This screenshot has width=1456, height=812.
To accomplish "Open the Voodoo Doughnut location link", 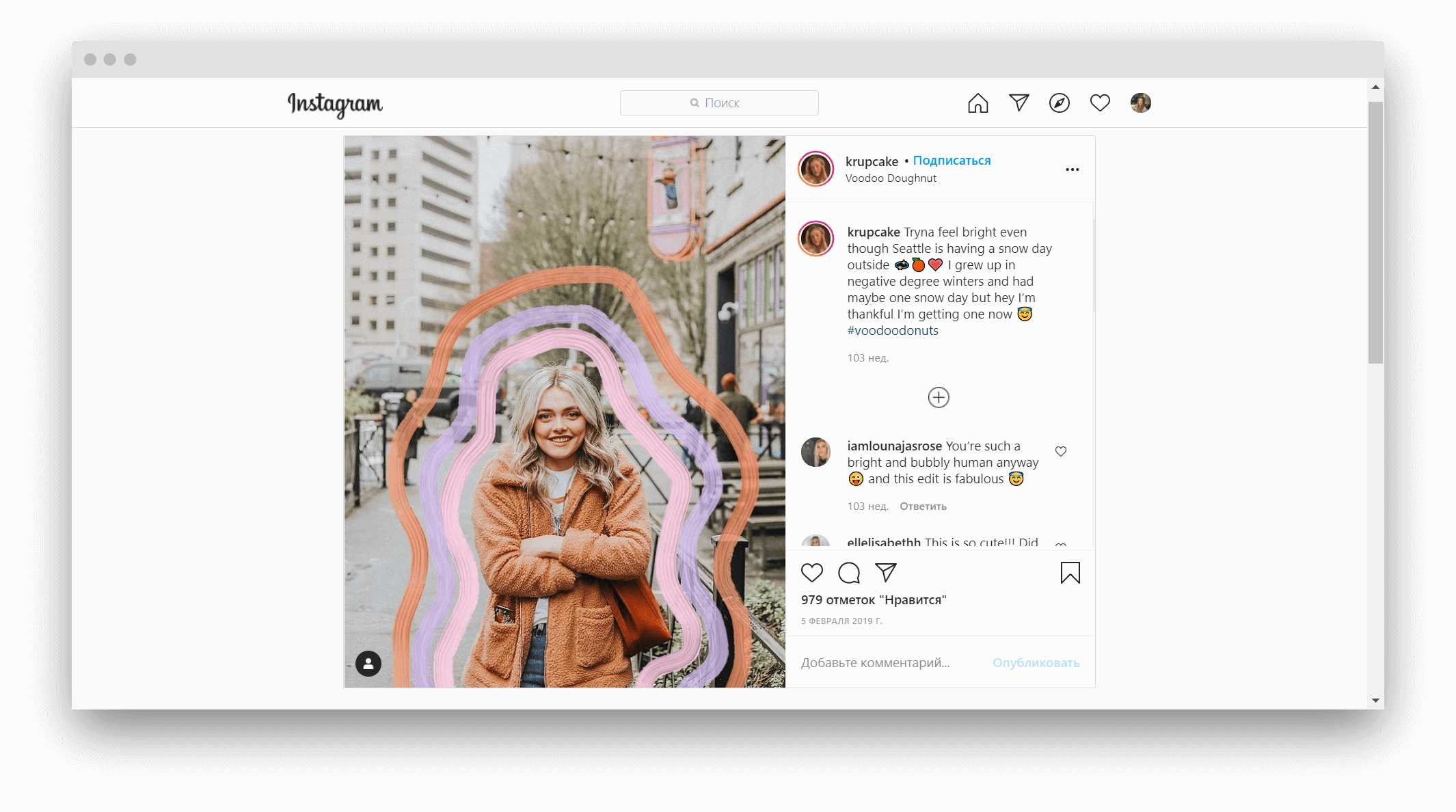I will click(x=891, y=178).
